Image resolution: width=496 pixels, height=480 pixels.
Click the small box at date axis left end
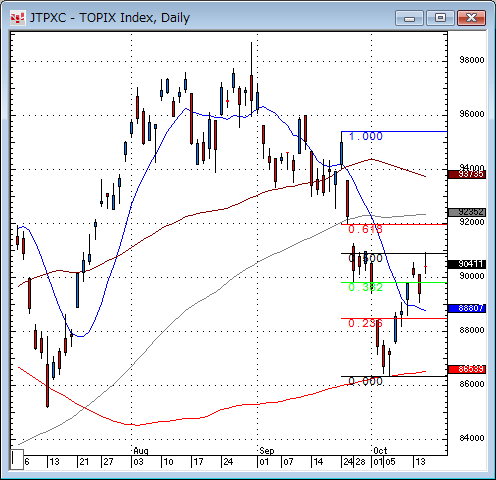tap(17, 459)
